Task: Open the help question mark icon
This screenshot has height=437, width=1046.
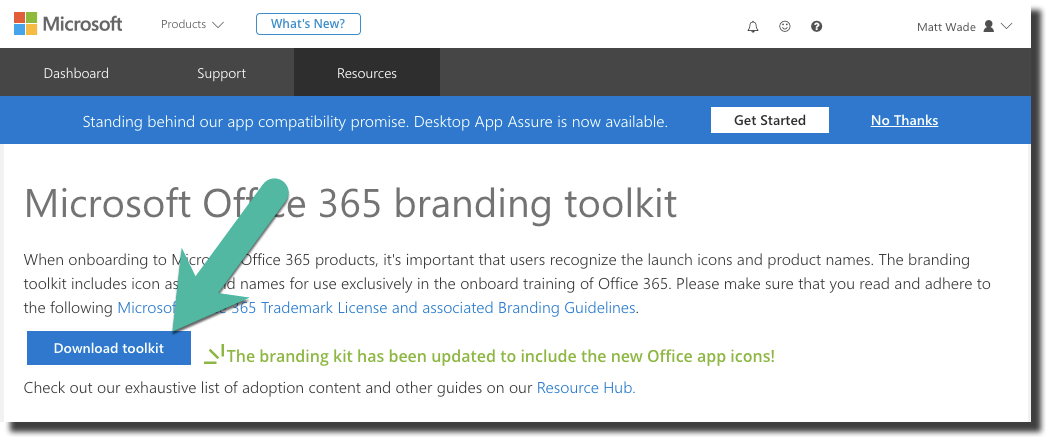Action: (817, 27)
